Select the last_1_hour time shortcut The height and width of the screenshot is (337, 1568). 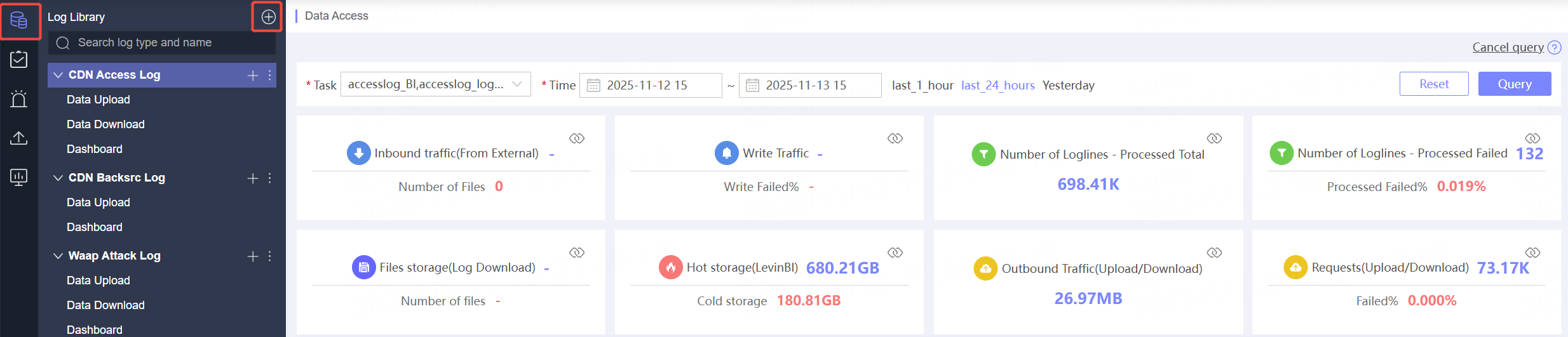coord(922,85)
